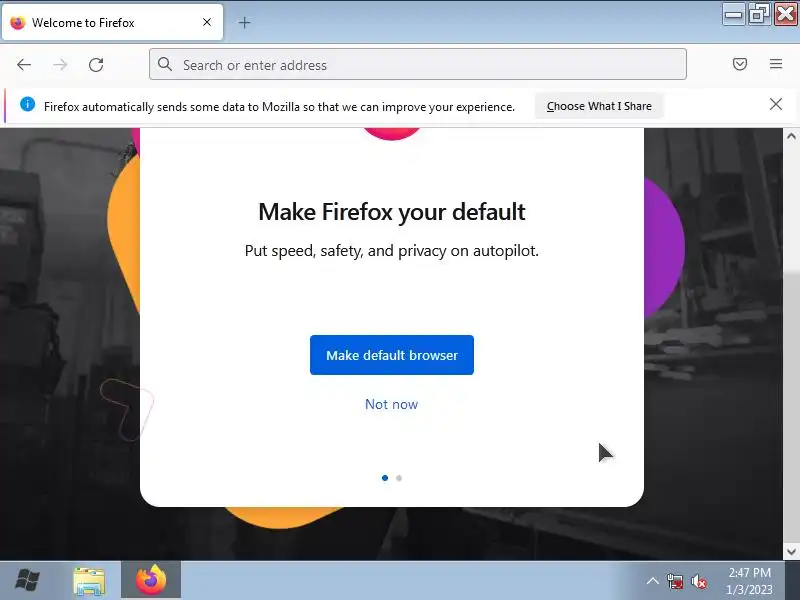Select the first onboarding step dot
The image size is (800, 600).
(385, 478)
